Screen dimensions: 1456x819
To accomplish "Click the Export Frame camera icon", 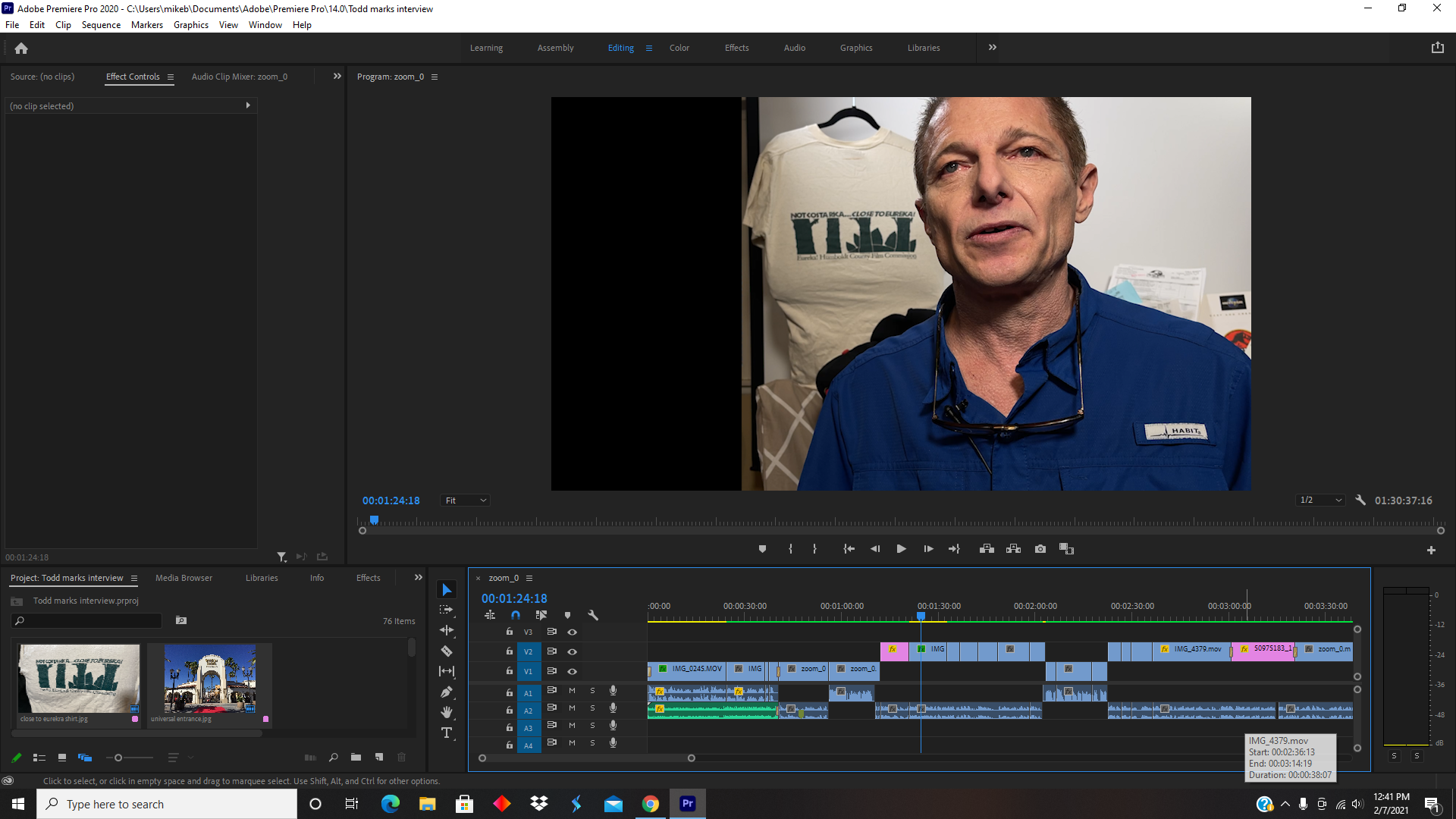I will (1040, 549).
